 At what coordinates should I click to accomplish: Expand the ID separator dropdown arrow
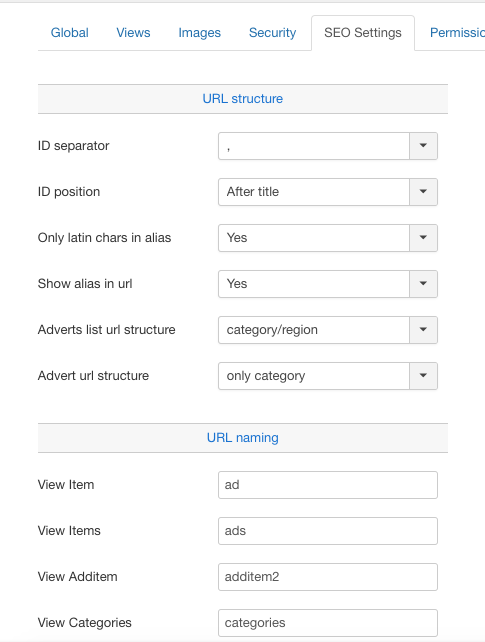click(423, 146)
